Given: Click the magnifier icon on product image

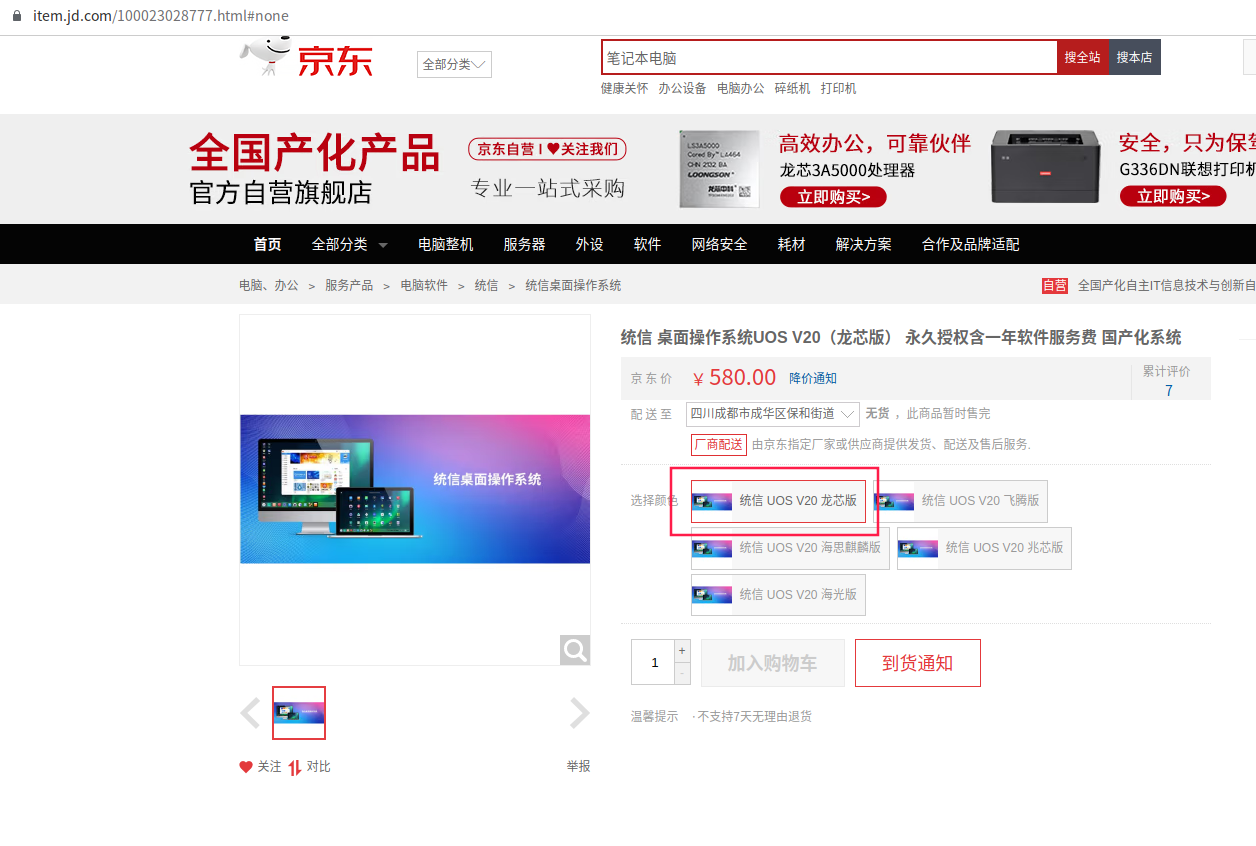Looking at the screenshot, I should tap(575, 650).
